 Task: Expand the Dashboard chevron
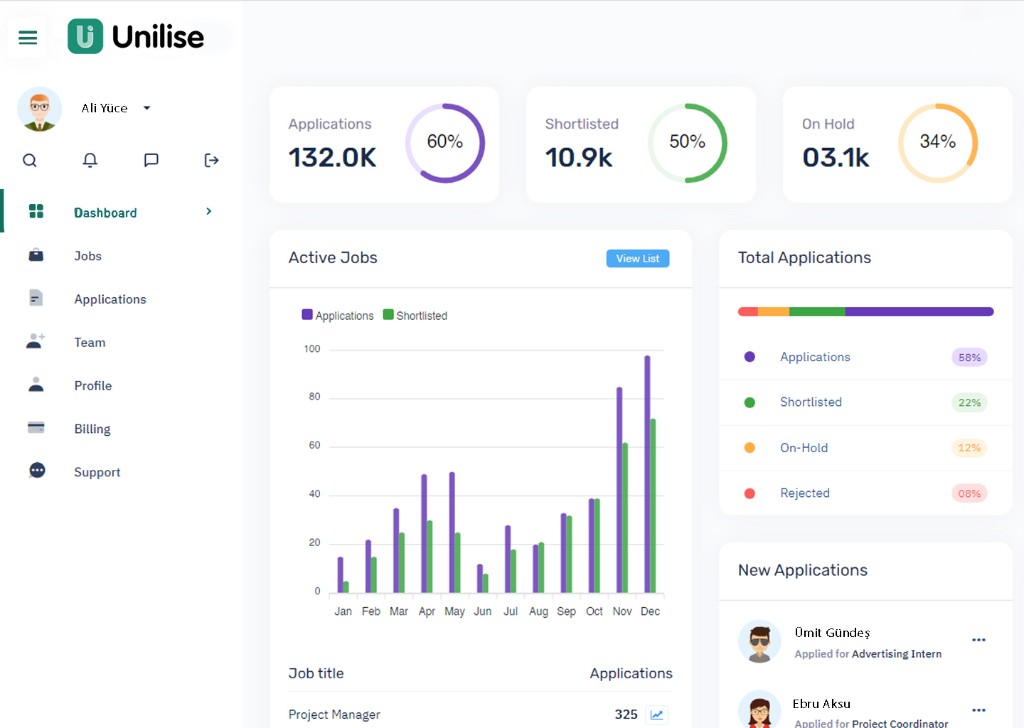[208, 211]
